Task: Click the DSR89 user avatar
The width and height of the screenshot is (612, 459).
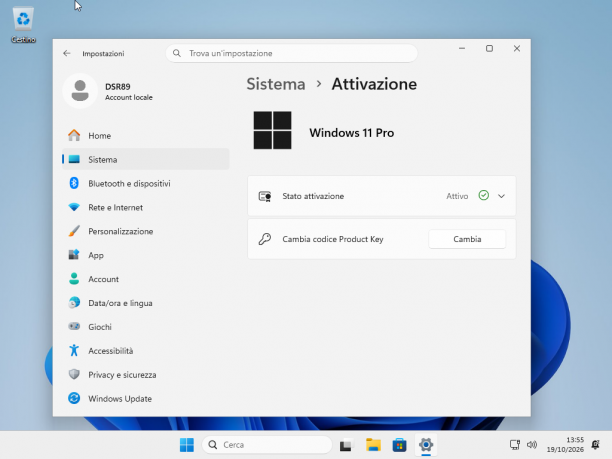Action: 80,91
